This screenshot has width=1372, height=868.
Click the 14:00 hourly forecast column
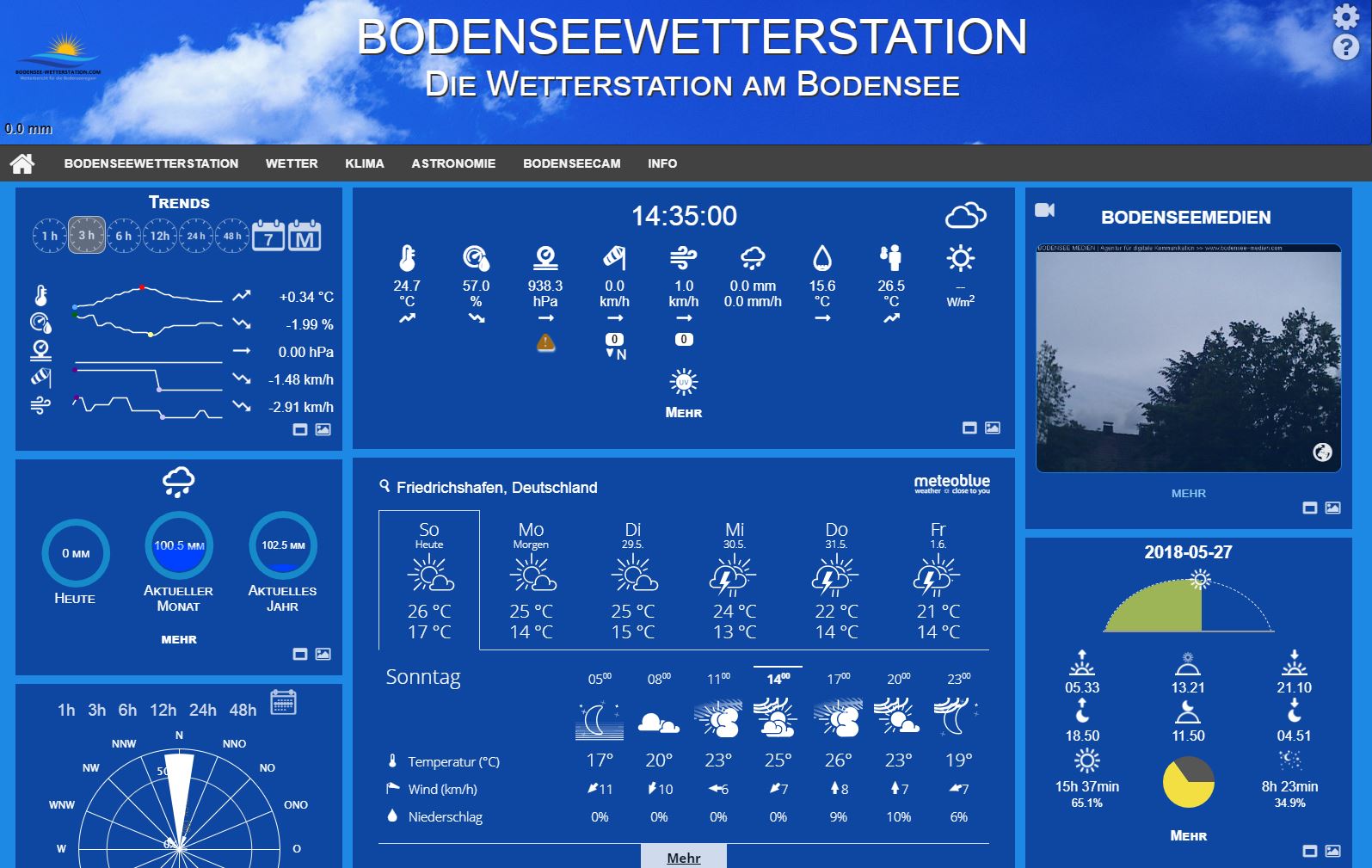pos(778,745)
